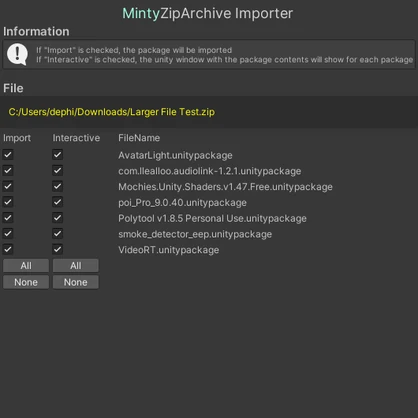Viewport: 418px width, 418px height.
Task: Click the Interactive column header
Action: 76,138
